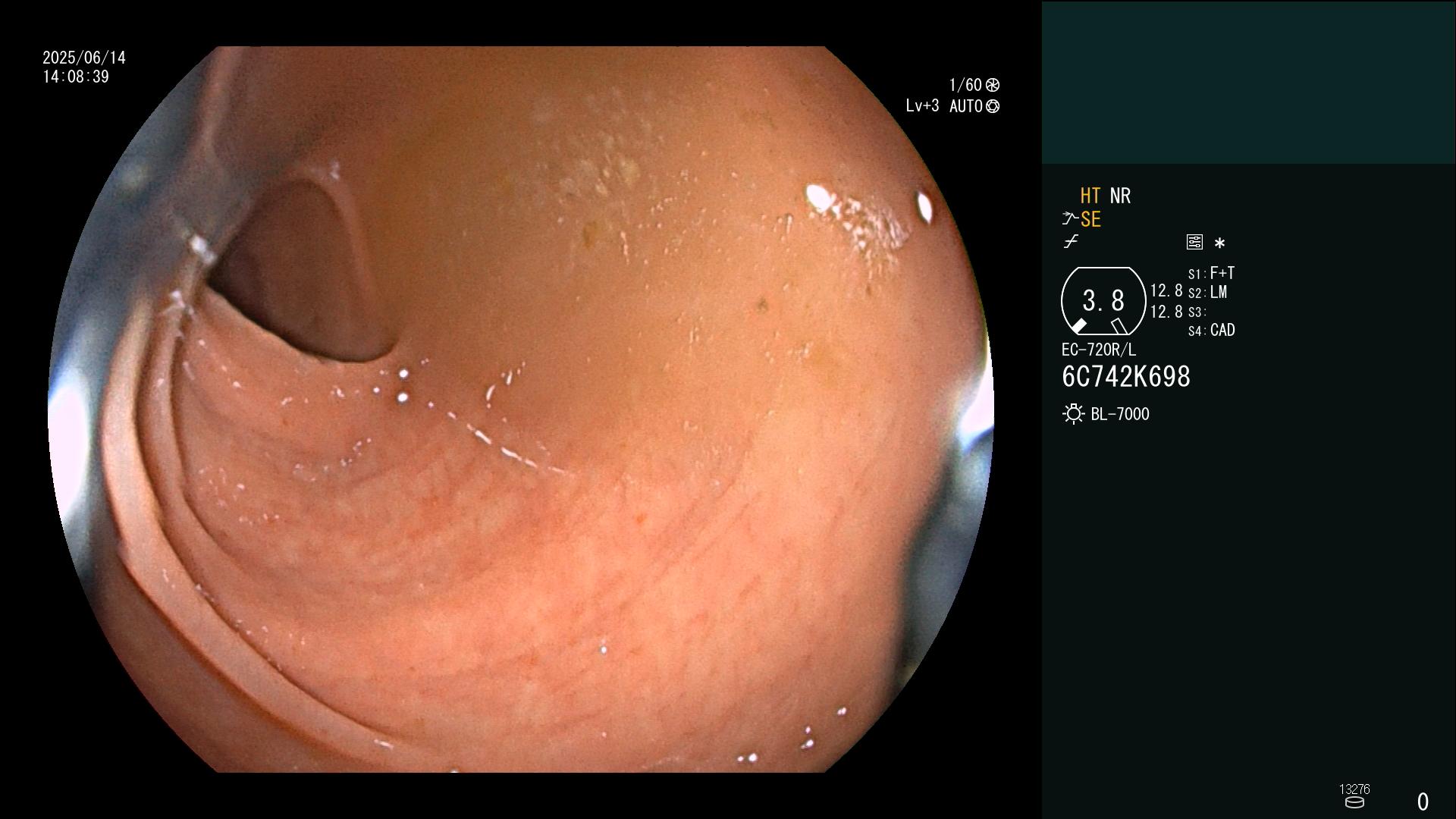Click the shutter speed icon next to 1/60
Image resolution: width=1456 pixels, height=819 pixels.
tap(993, 85)
